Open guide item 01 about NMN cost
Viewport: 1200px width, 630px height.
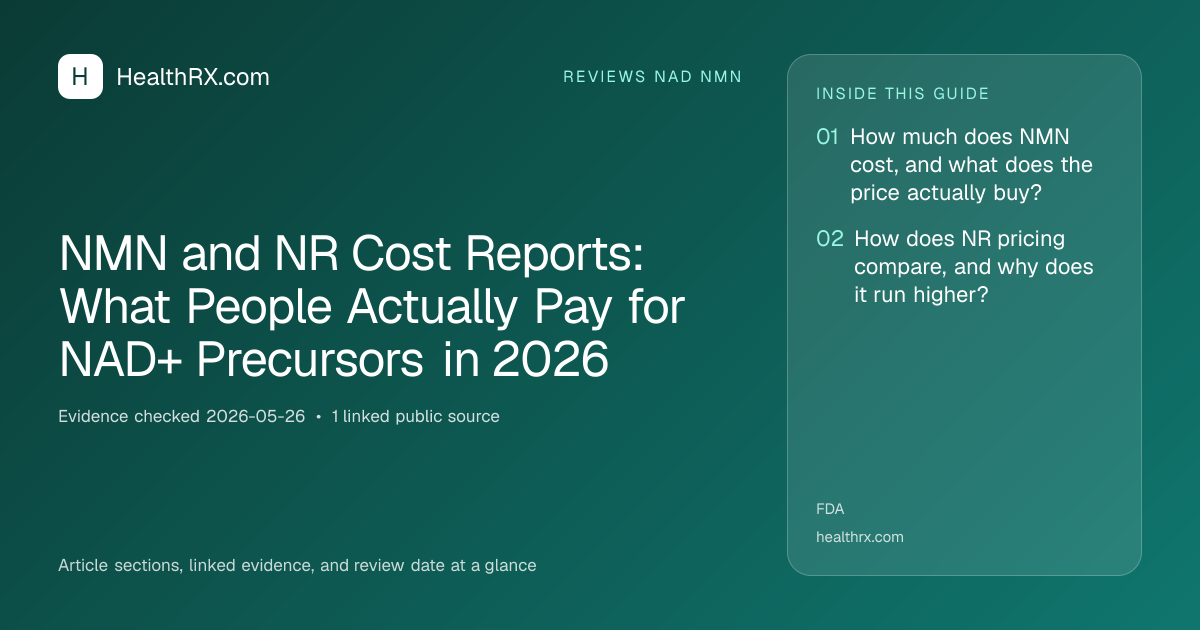[x=955, y=165]
